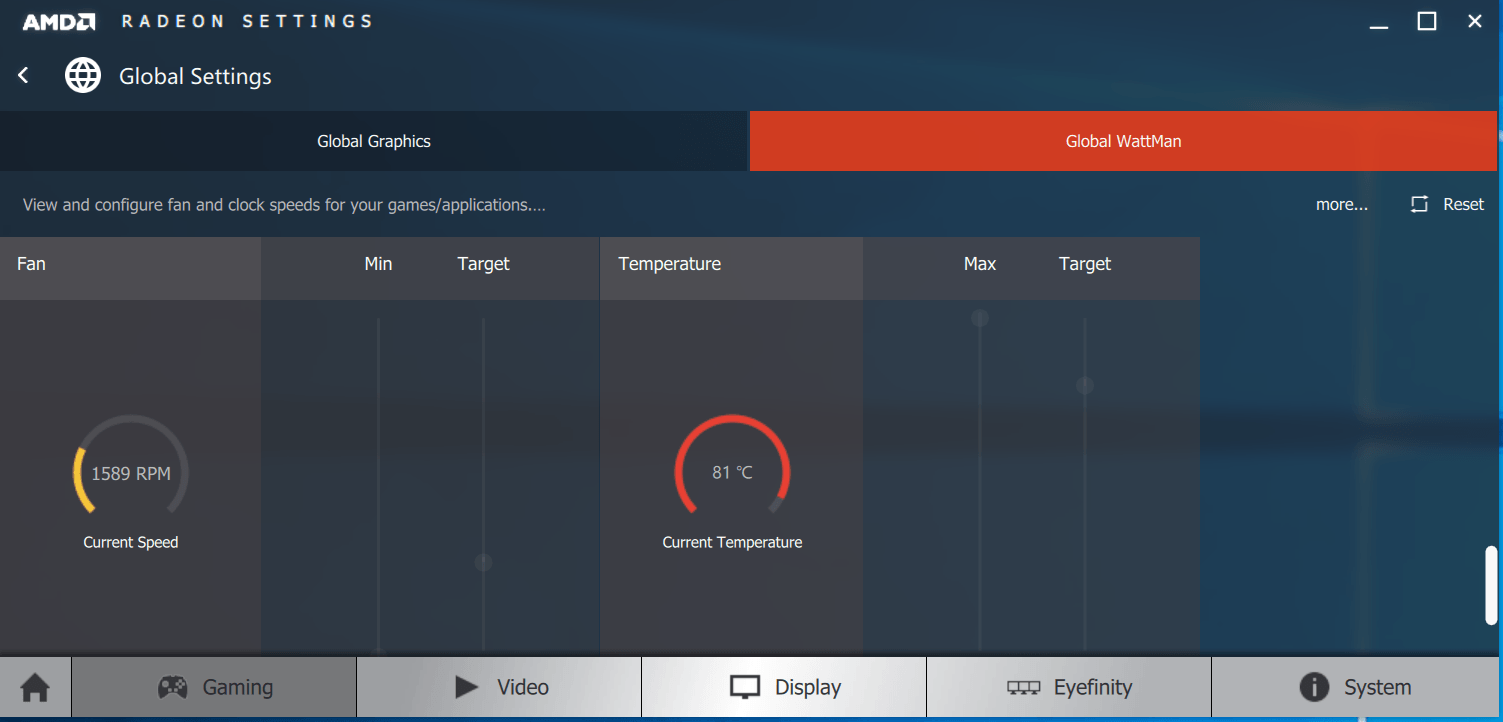The height and width of the screenshot is (722, 1503).
Task: Click the Current Temperature label
Action: [x=732, y=542]
